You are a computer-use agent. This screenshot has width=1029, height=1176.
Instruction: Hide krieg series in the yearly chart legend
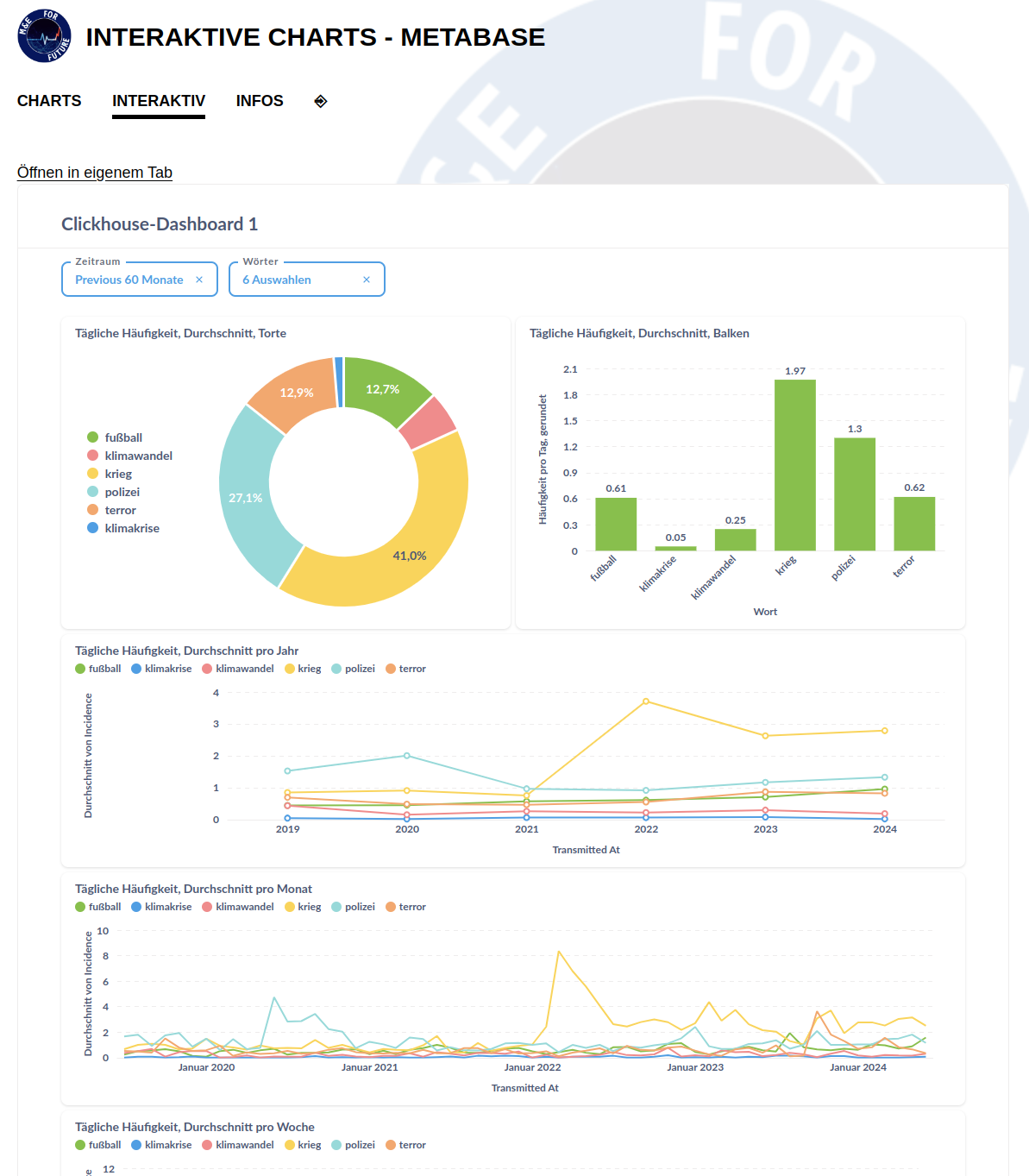309,669
